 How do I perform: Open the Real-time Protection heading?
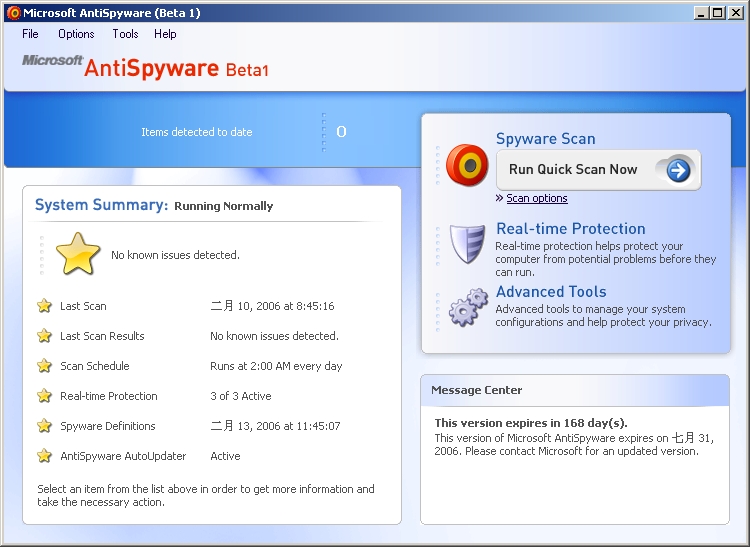pos(571,229)
